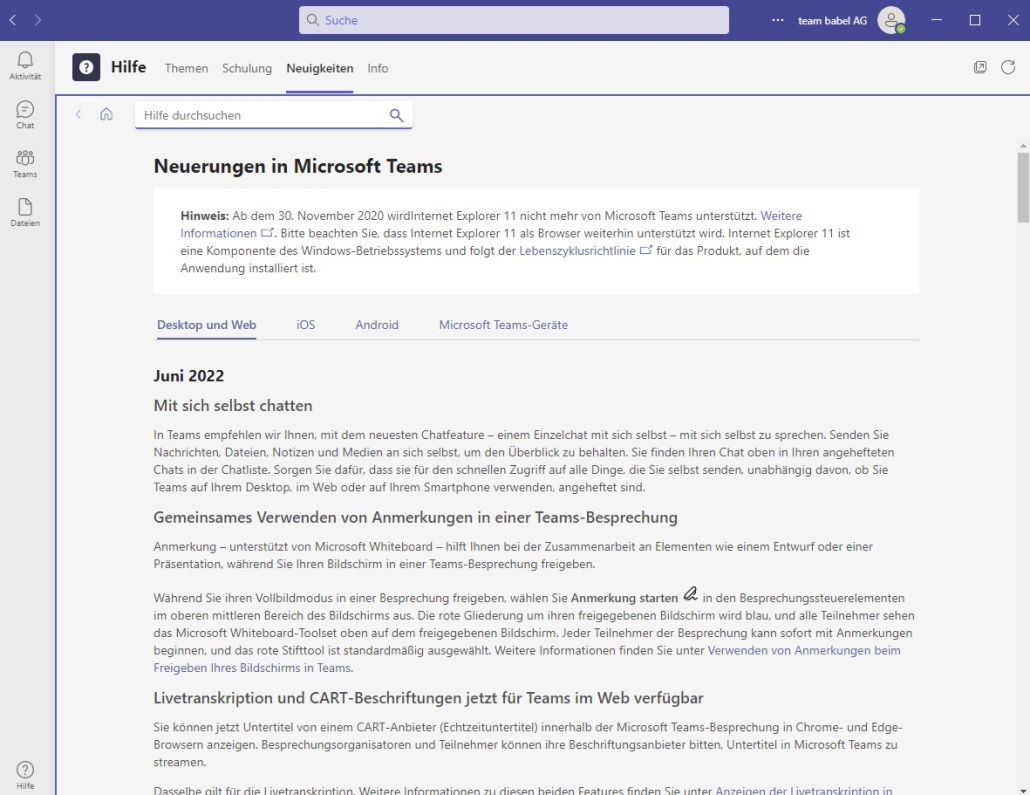Open the Anzeigen der Livetranskription link
The image size is (1030, 795).
click(804, 790)
